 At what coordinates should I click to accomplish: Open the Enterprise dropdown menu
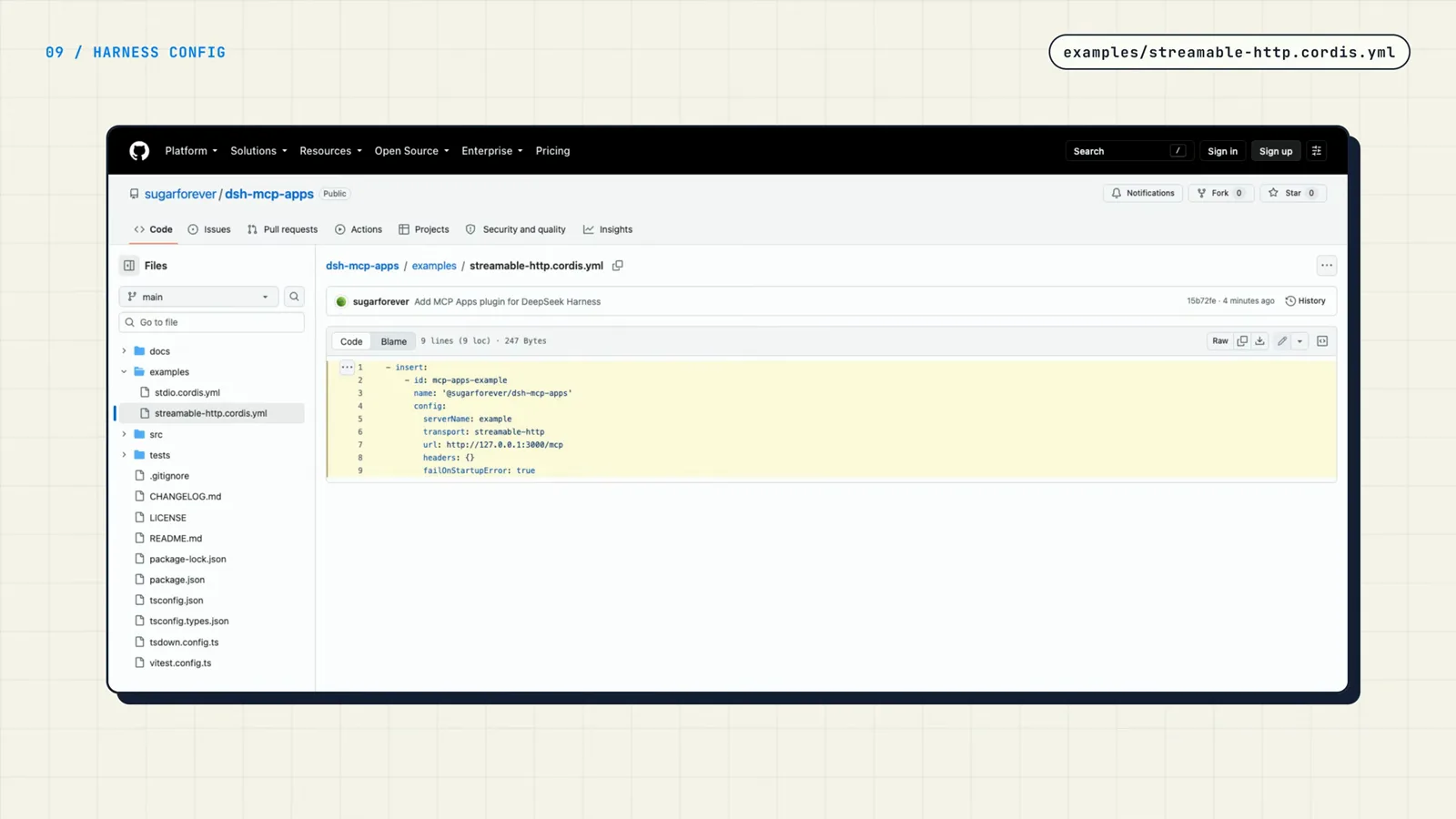click(x=492, y=151)
